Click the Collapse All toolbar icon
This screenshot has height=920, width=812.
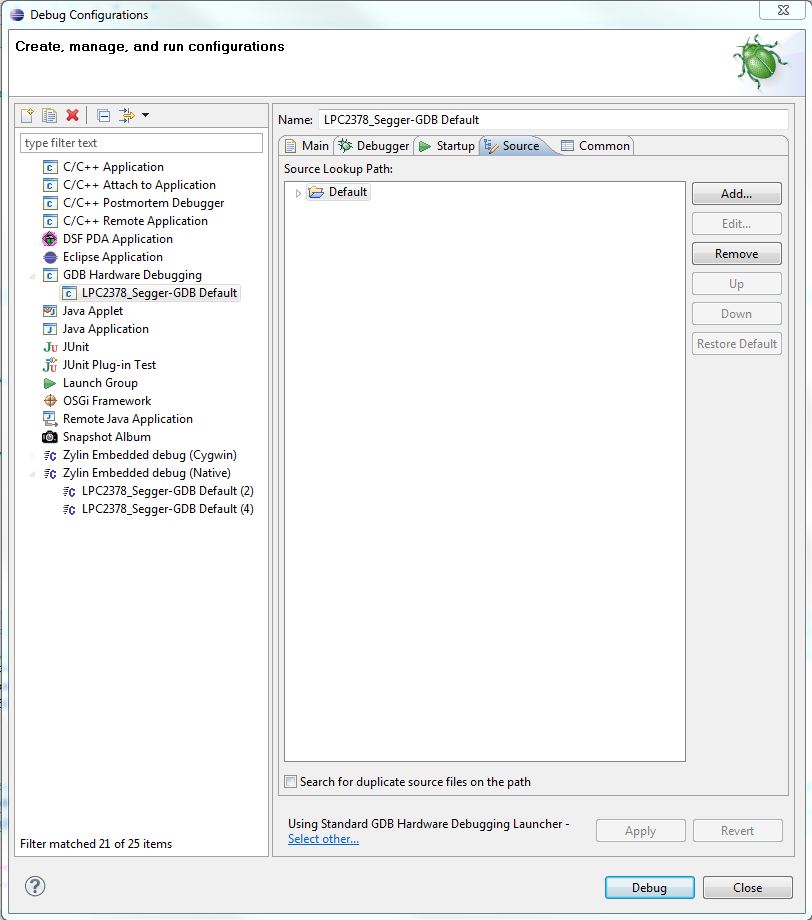coord(103,116)
